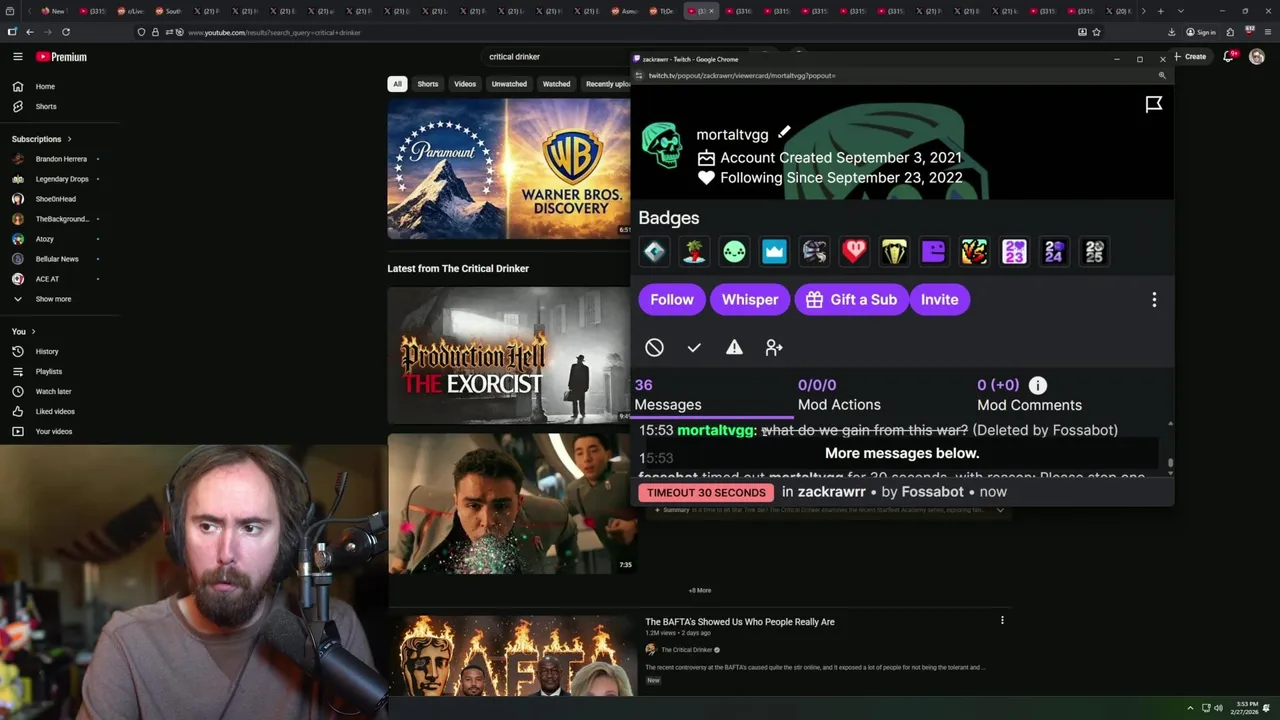The height and width of the screenshot is (720, 1280).
Task: Open the three-dot menu in viewer card
Action: click(x=1154, y=300)
